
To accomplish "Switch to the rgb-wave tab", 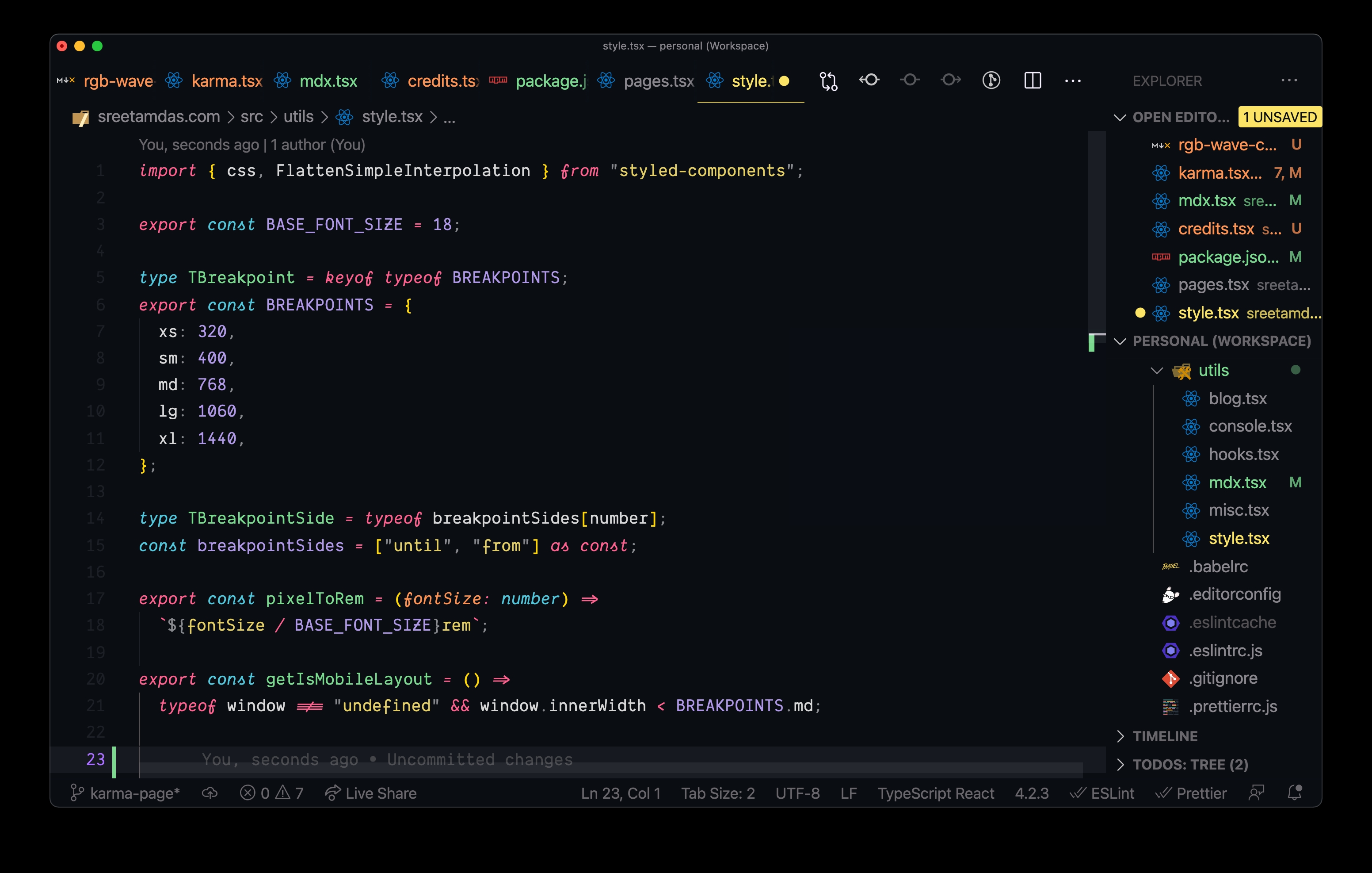I will pos(106,81).
